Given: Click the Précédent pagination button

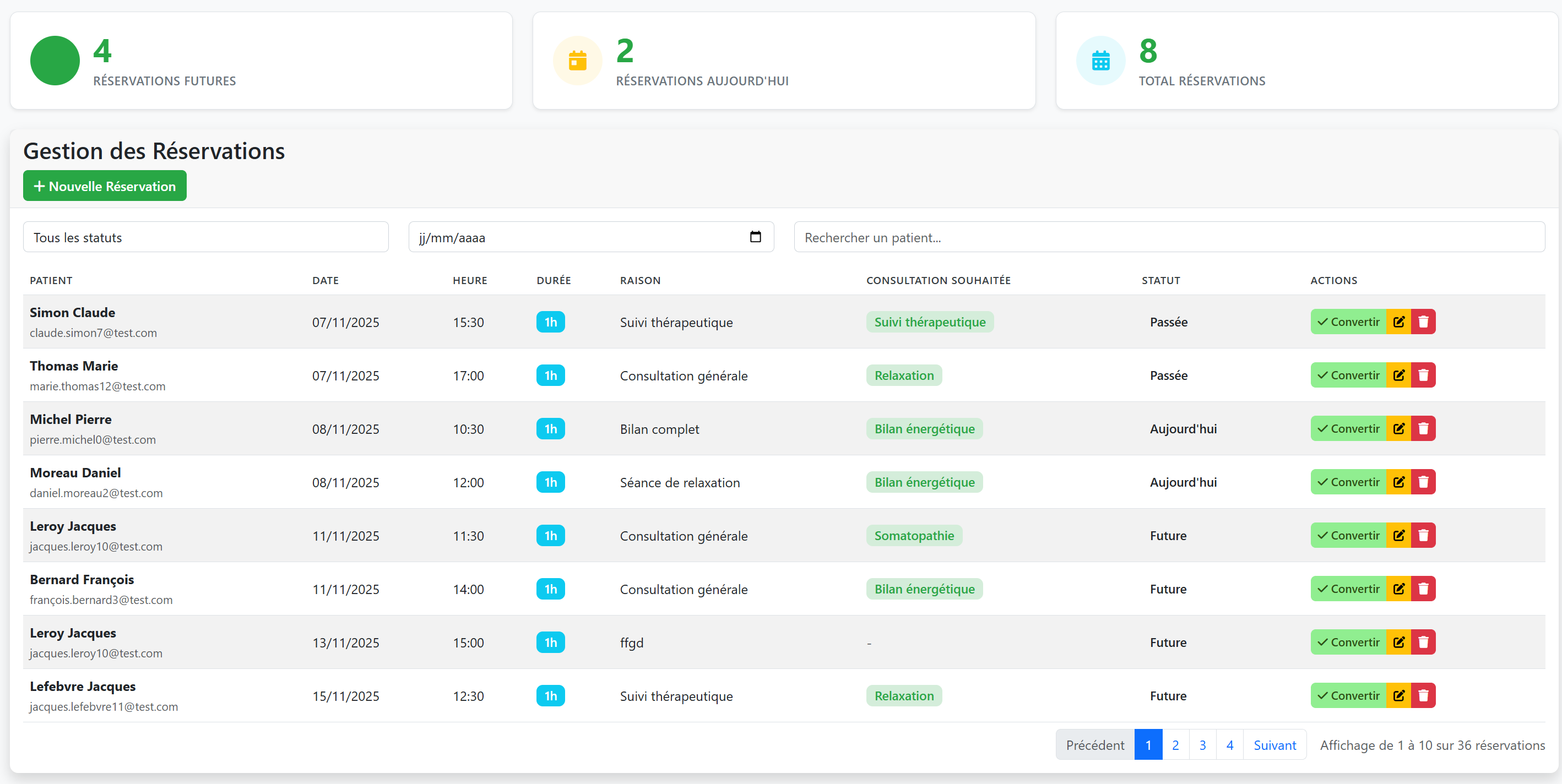Looking at the screenshot, I should (x=1094, y=744).
